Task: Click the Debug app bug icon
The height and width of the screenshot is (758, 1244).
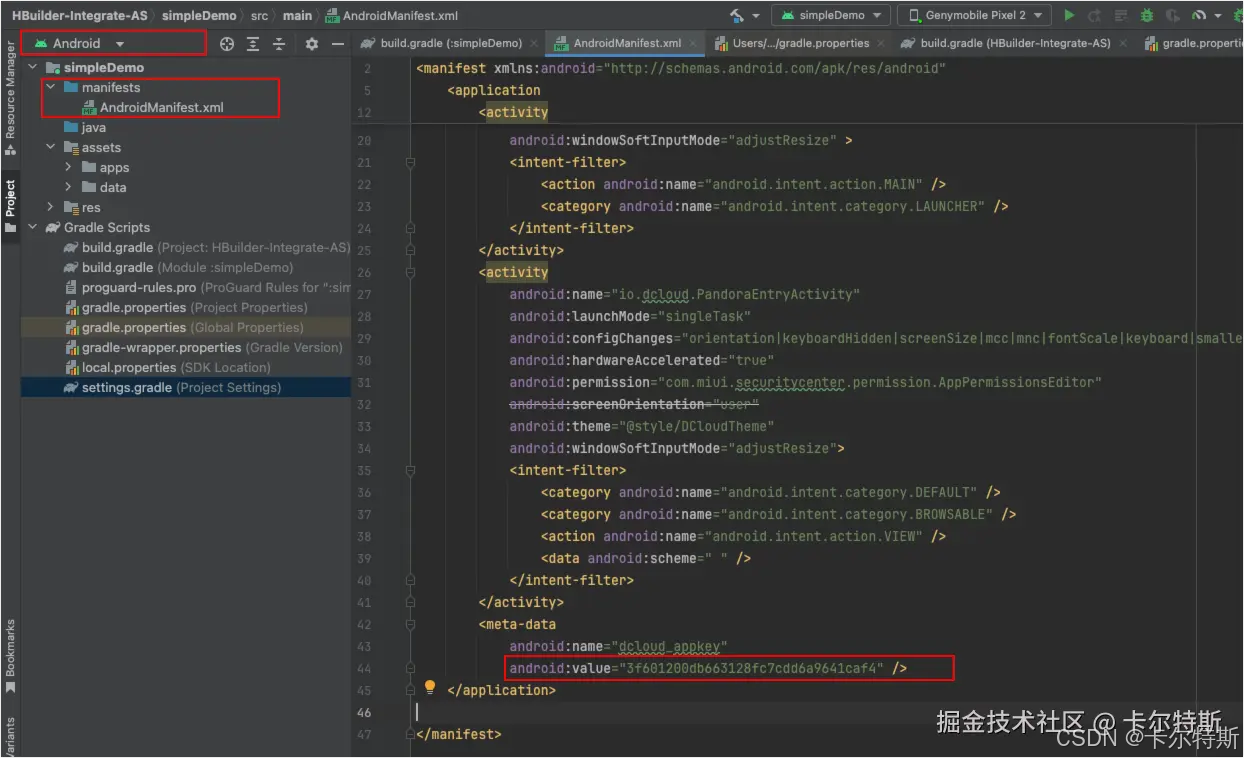Action: pyautogui.click(x=1147, y=15)
